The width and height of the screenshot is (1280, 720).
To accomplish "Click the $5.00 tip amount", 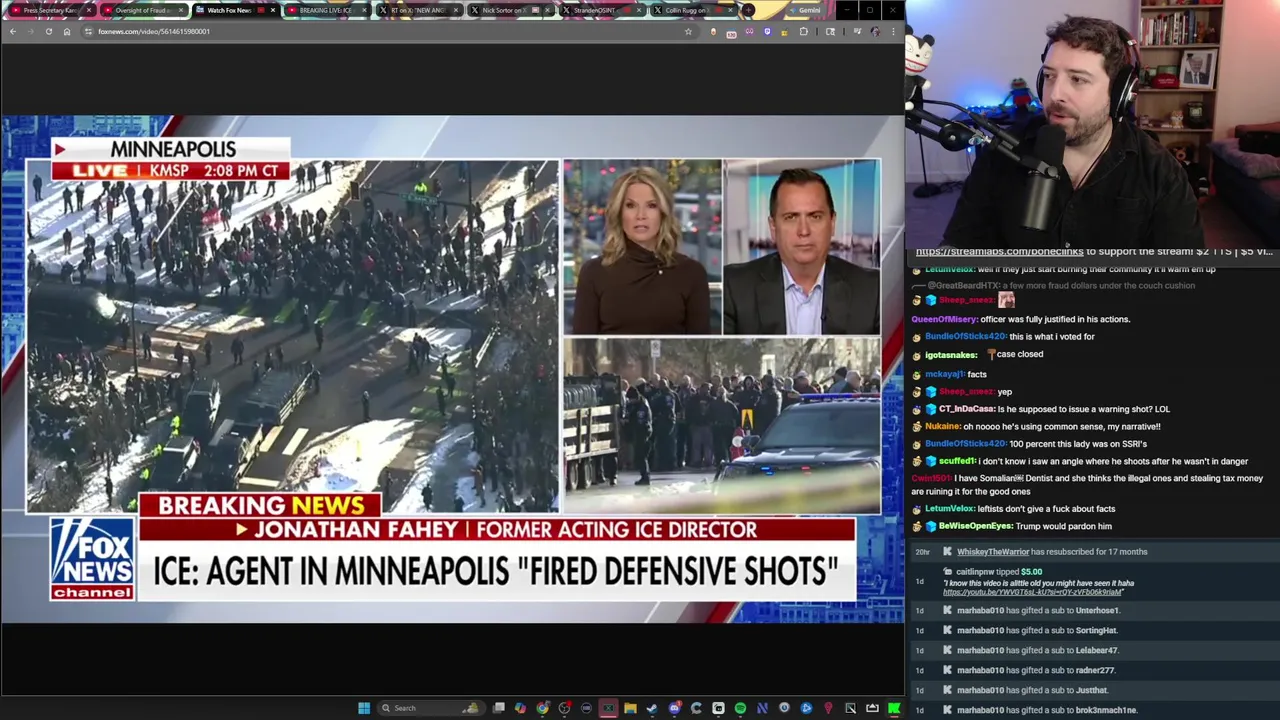I will click(x=1030, y=572).
